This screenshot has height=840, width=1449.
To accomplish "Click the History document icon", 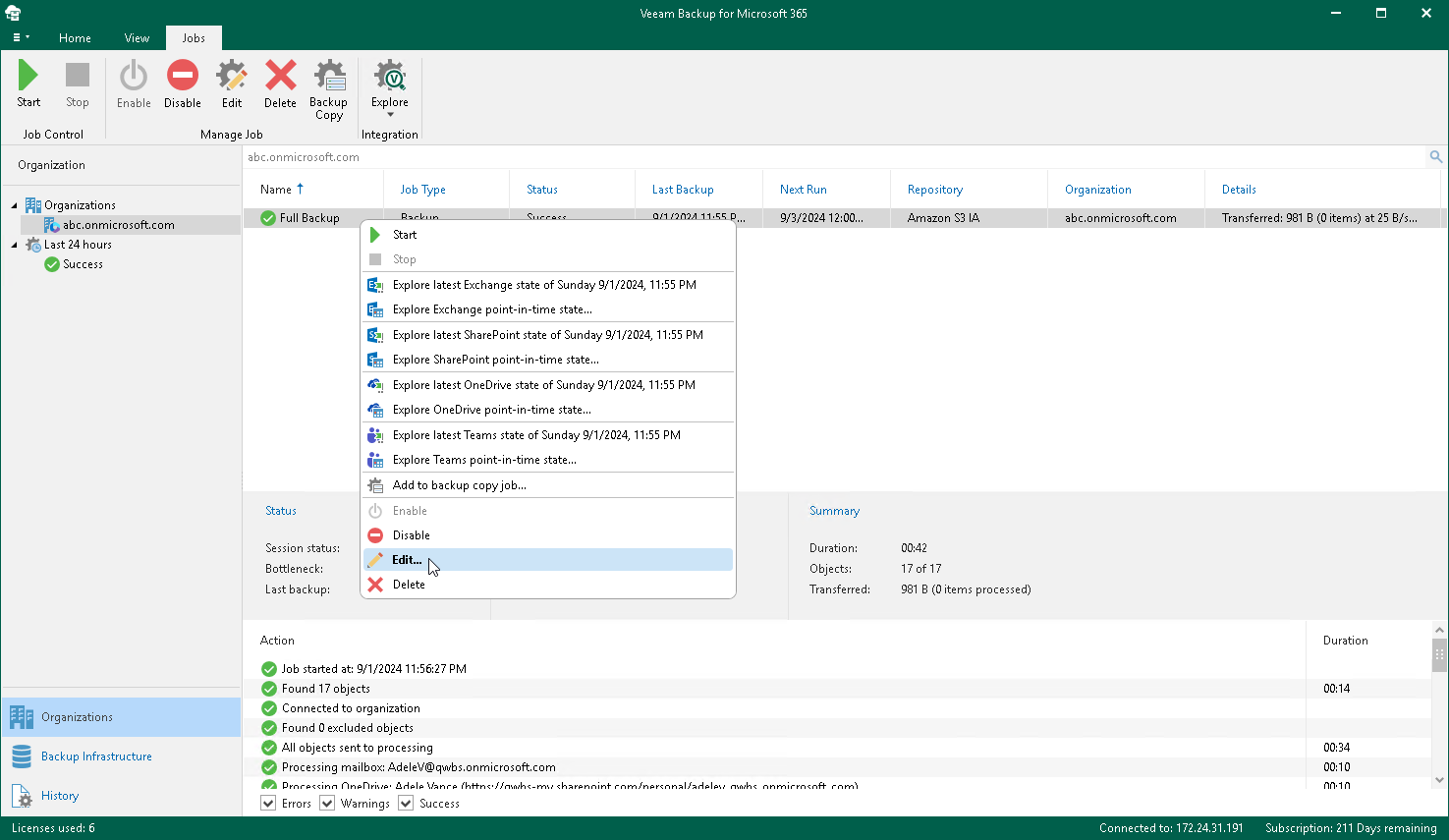I will (22, 796).
